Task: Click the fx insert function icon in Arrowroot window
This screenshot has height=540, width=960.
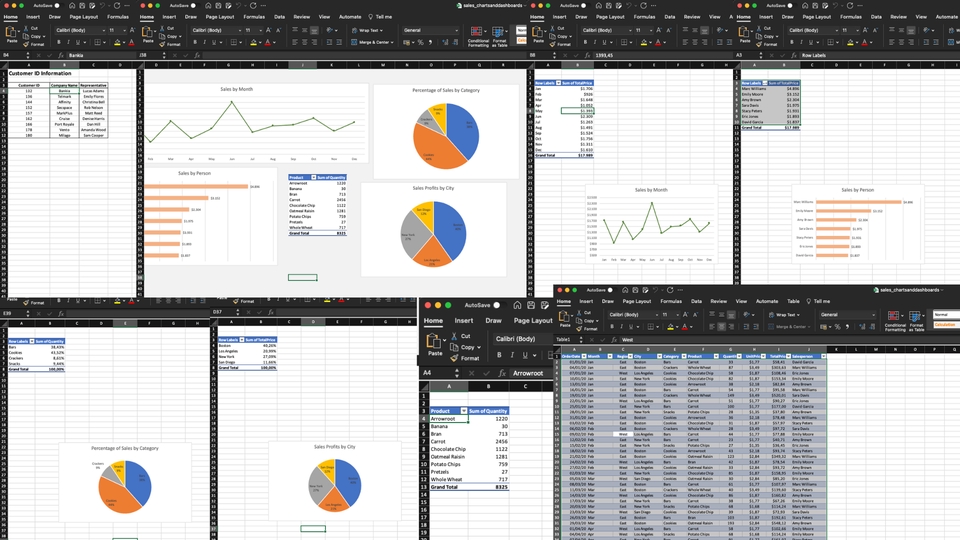Action: (x=502, y=373)
